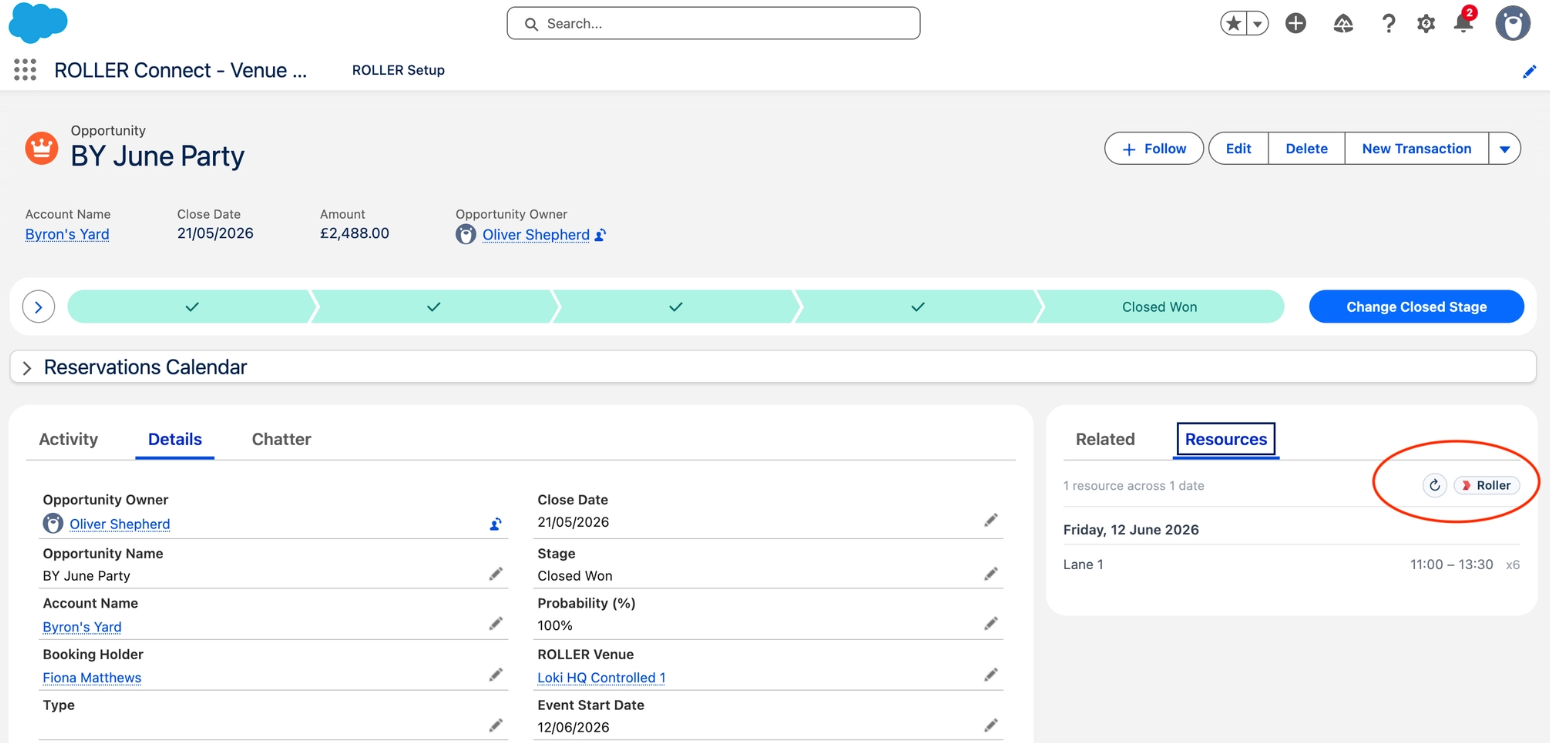Click the £2,488.00 amount value
The image size is (1550, 743).
pos(355,234)
